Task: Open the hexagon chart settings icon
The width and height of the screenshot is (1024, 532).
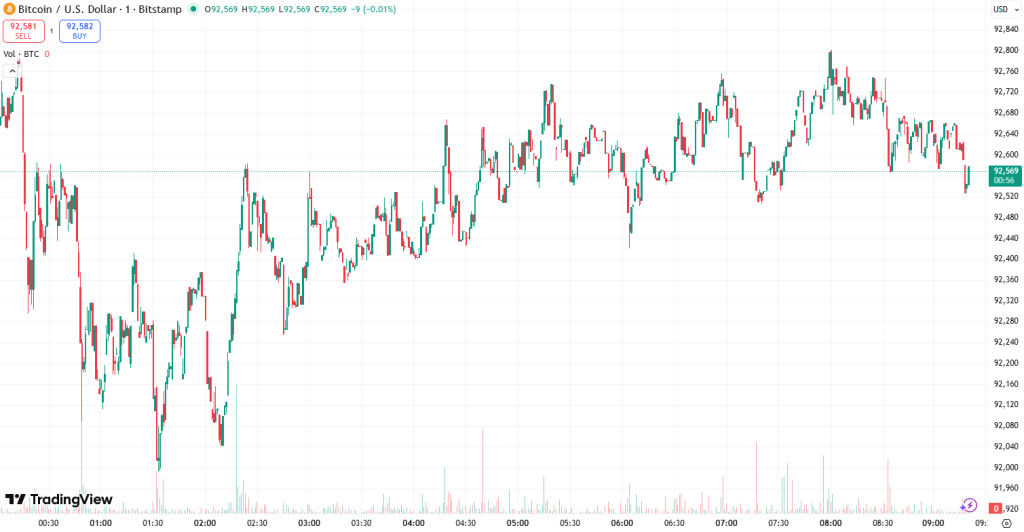Action: click(1006, 522)
